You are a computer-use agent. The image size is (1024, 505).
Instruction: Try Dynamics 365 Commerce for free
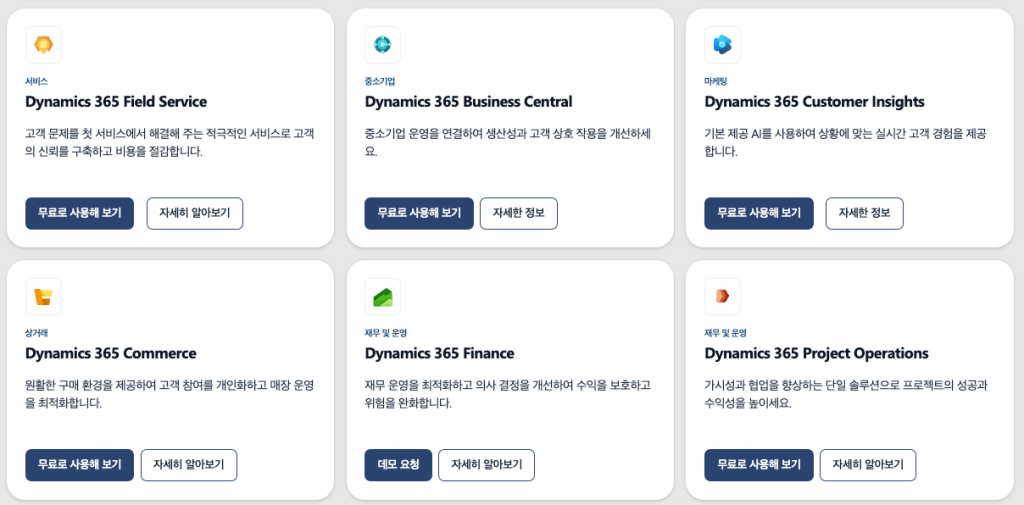click(80, 465)
